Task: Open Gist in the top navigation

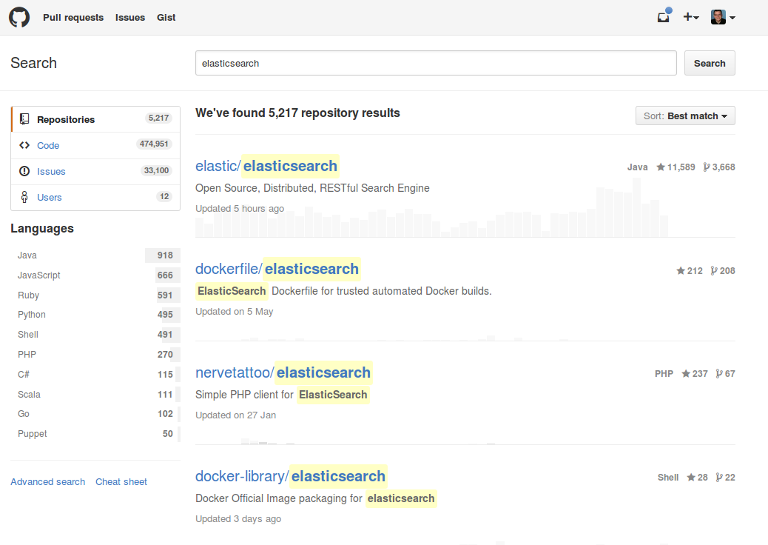Action: (x=166, y=18)
